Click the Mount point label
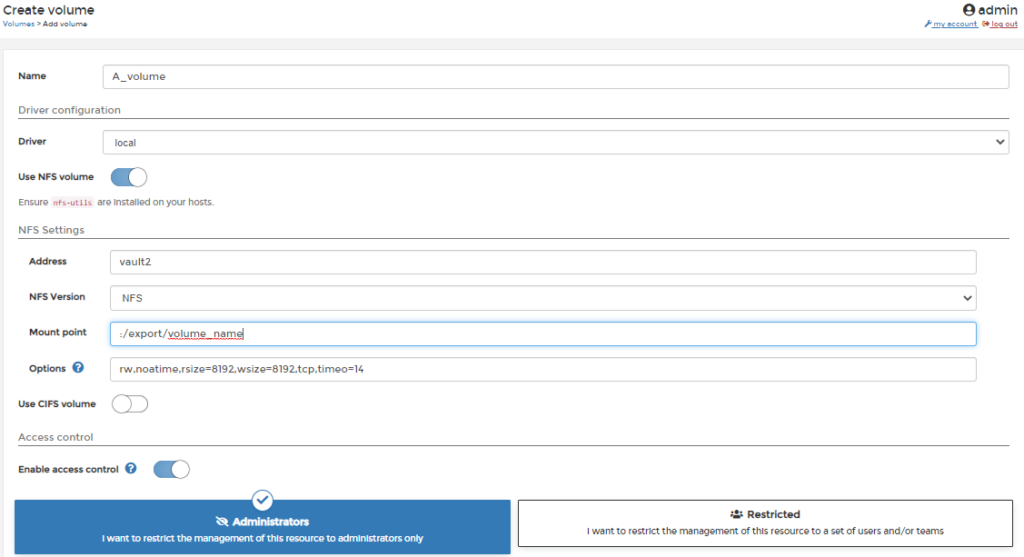Viewport: 1024px width, 557px height. click(57, 332)
